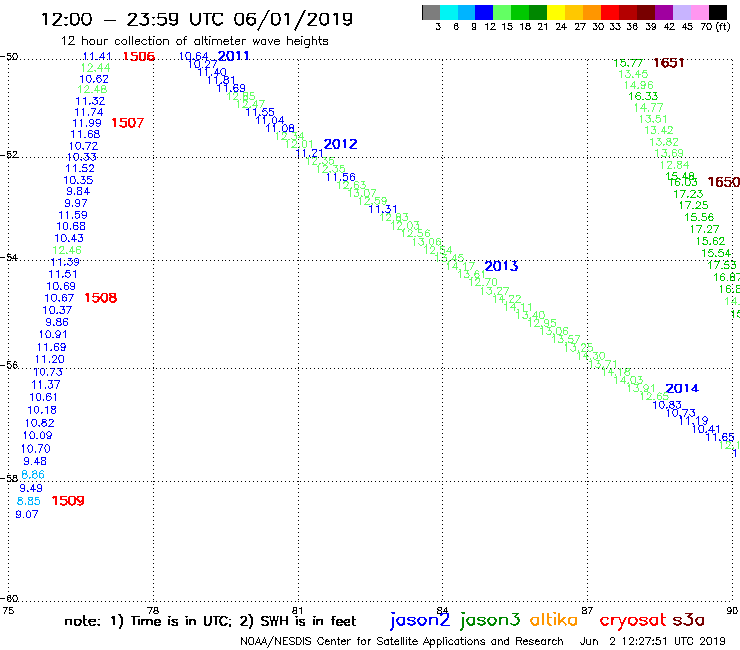Click the light blue value 8.86
This screenshot has height=650, width=740.
tap(33, 475)
